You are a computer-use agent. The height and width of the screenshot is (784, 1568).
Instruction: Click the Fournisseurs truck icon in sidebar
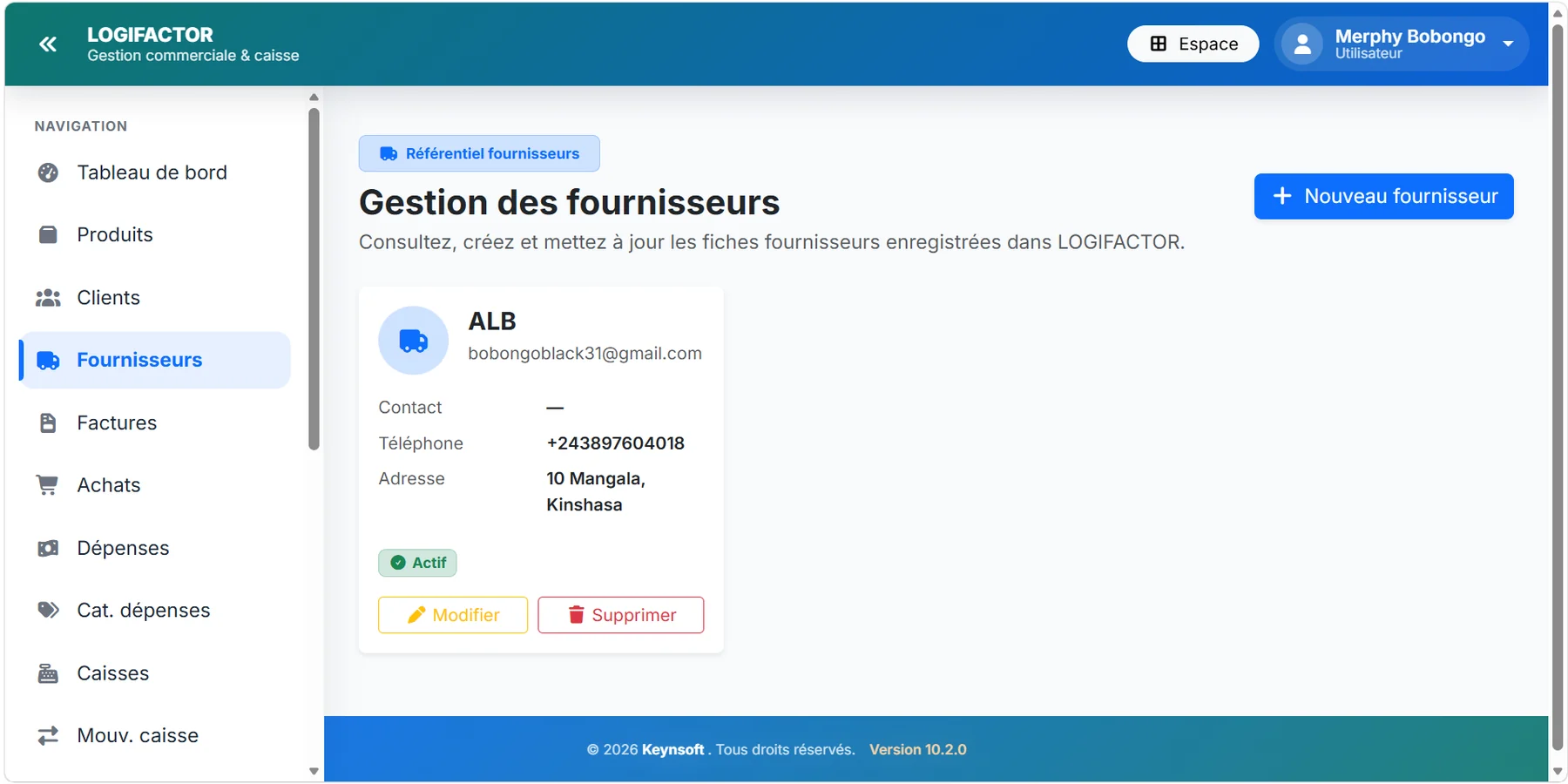[48, 361]
